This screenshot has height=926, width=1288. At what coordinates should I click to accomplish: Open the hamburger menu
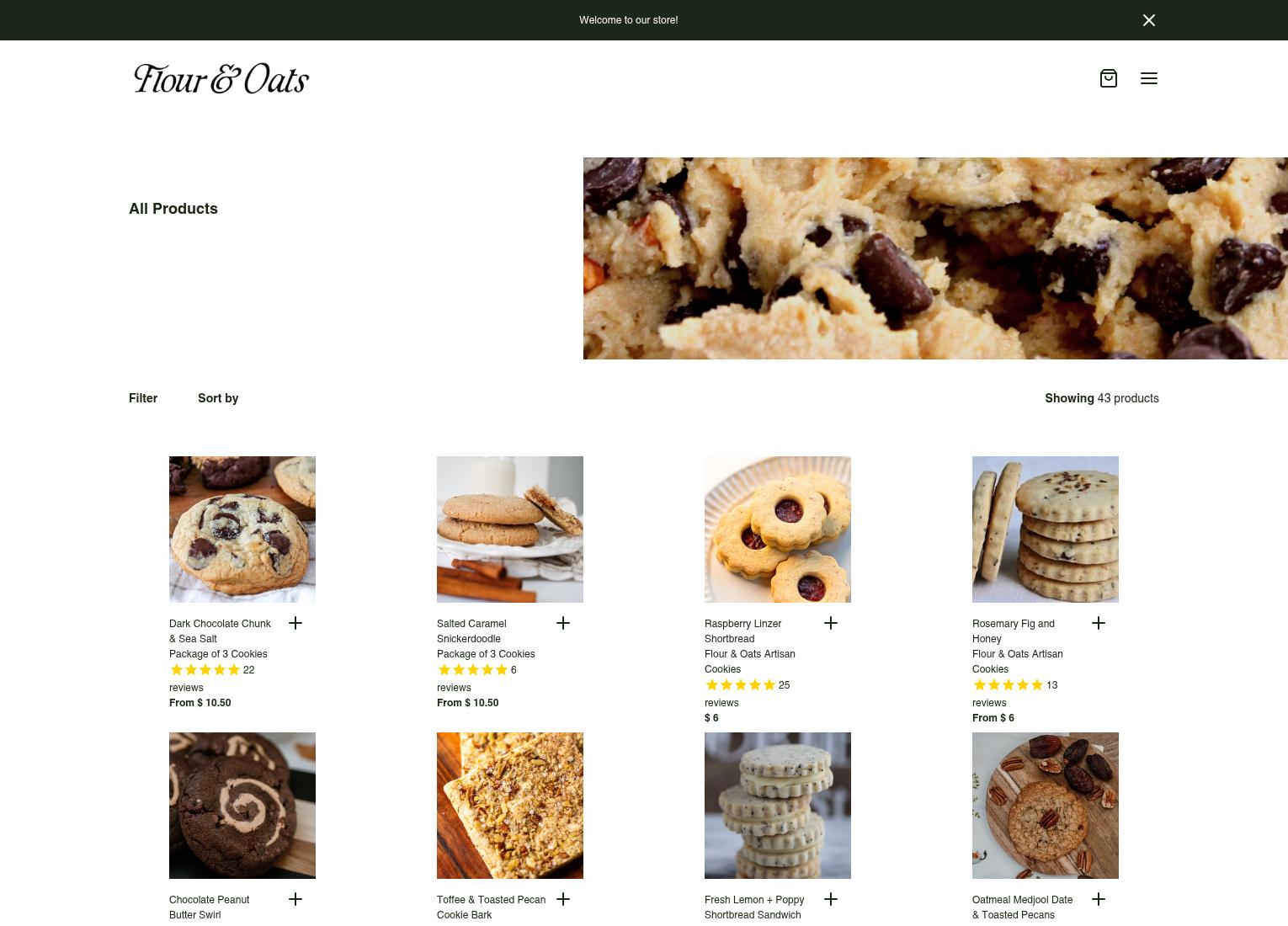1149,78
